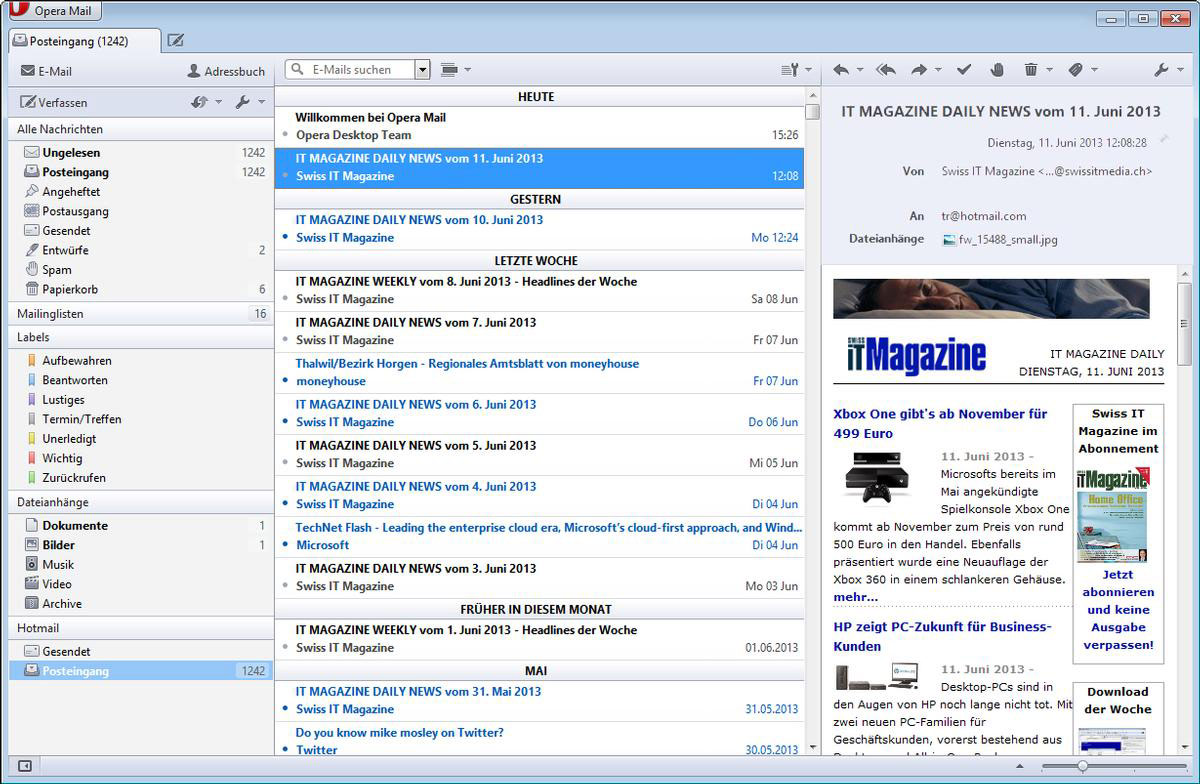
Task: Open search options dropdown in E-Mails suchen
Action: click(x=422, y=70)
